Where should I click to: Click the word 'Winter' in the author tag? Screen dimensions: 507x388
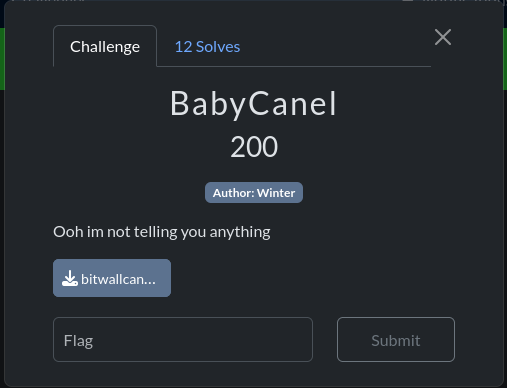(276, 193)
